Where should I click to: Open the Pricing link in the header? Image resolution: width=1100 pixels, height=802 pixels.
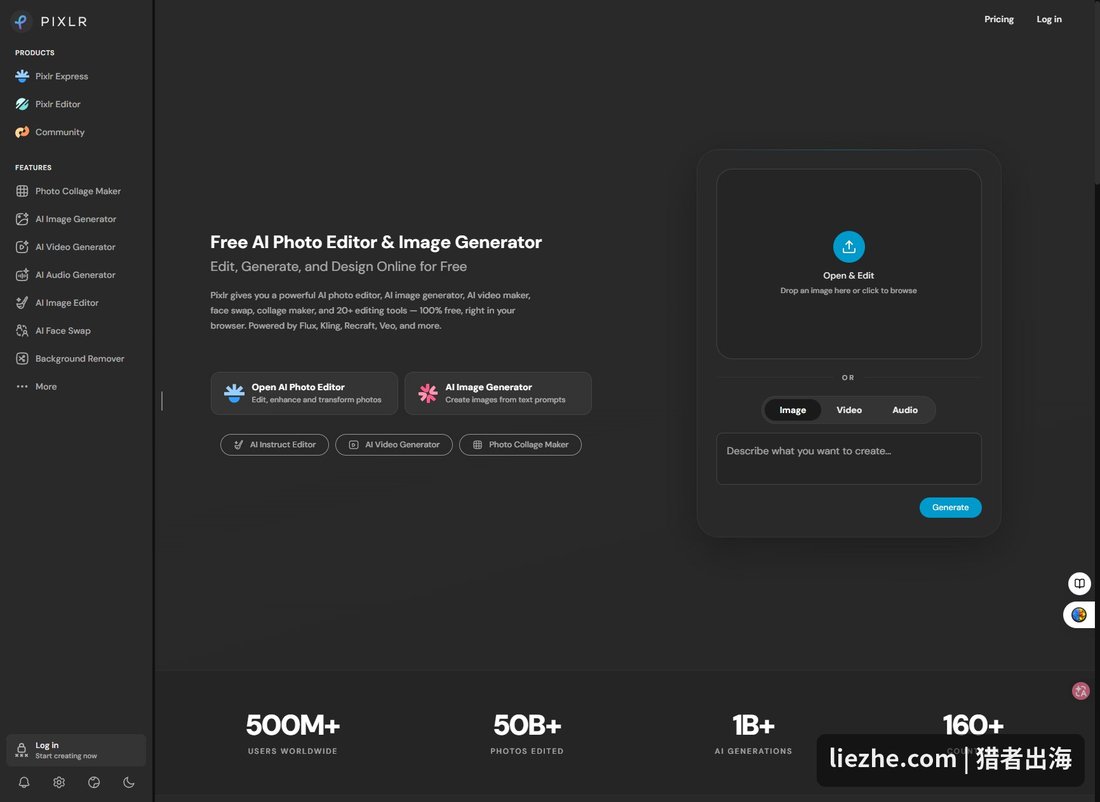pos(998,19)
